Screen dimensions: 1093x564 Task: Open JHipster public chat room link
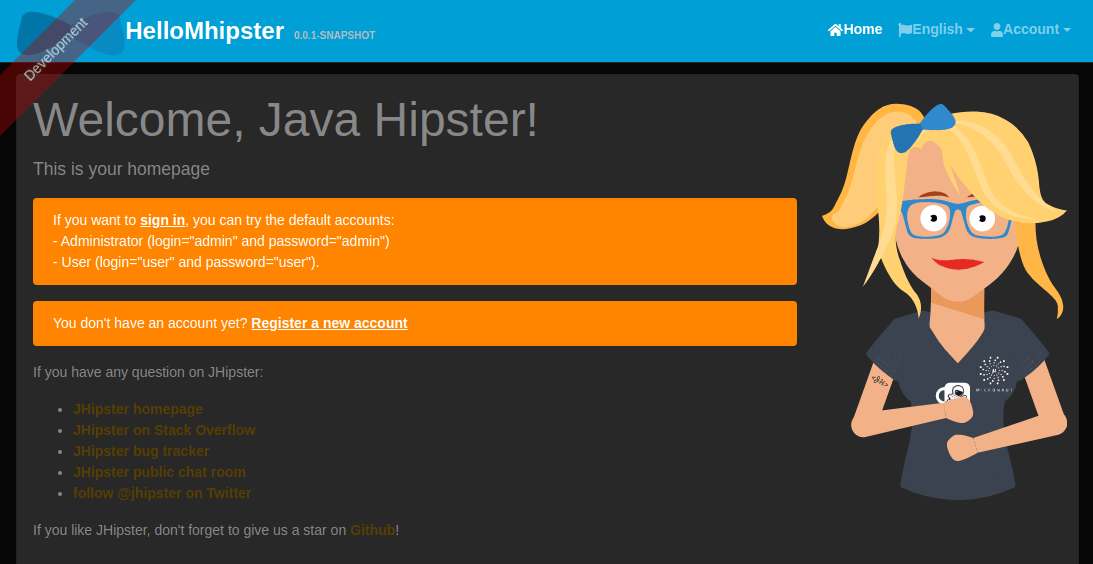159,472
